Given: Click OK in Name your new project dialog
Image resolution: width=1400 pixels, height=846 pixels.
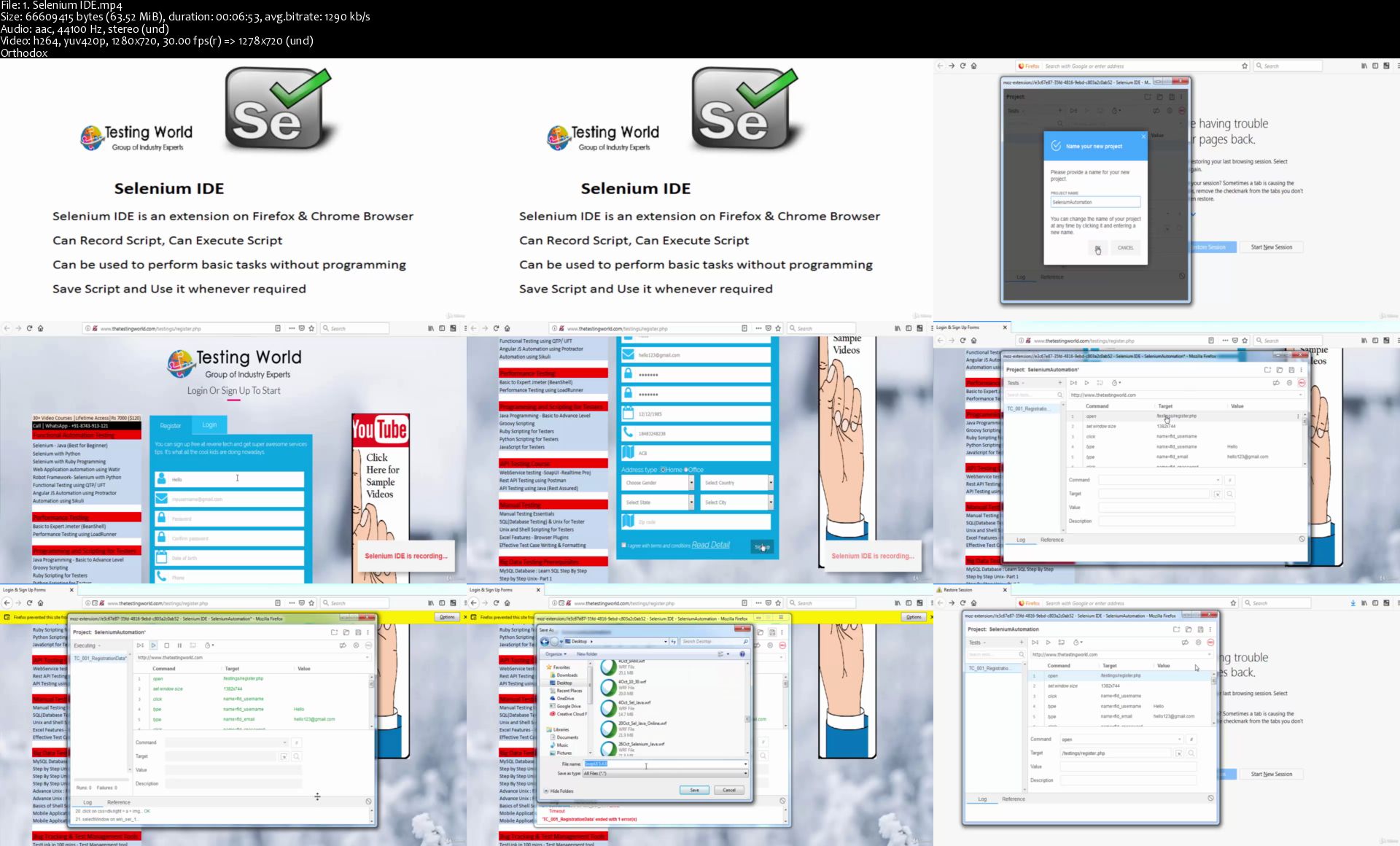Looking at the screenshot, I should 1097,248.
